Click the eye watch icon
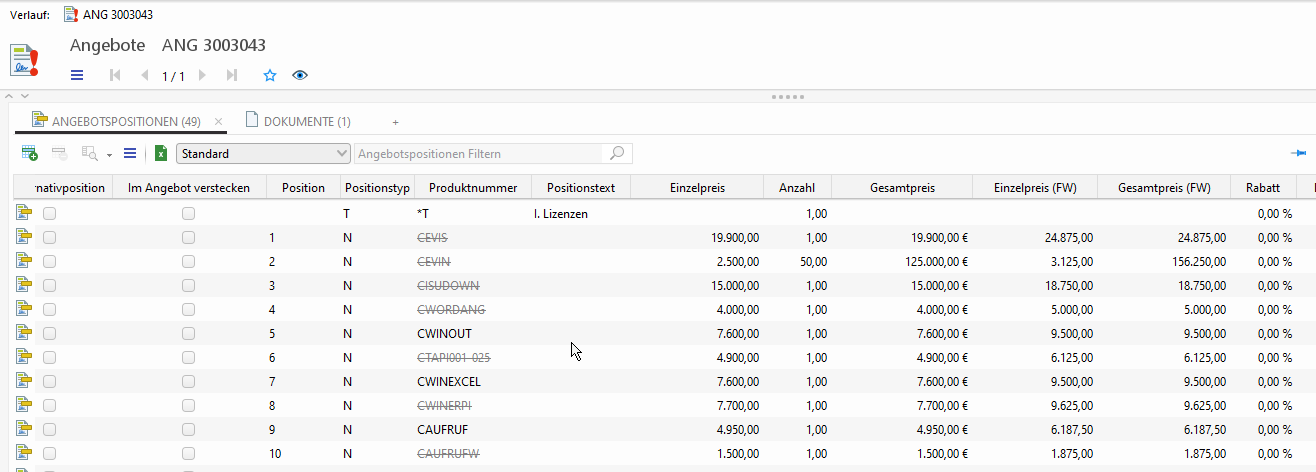The width and height of the screenshot is (1316, 472). point(299,75)
